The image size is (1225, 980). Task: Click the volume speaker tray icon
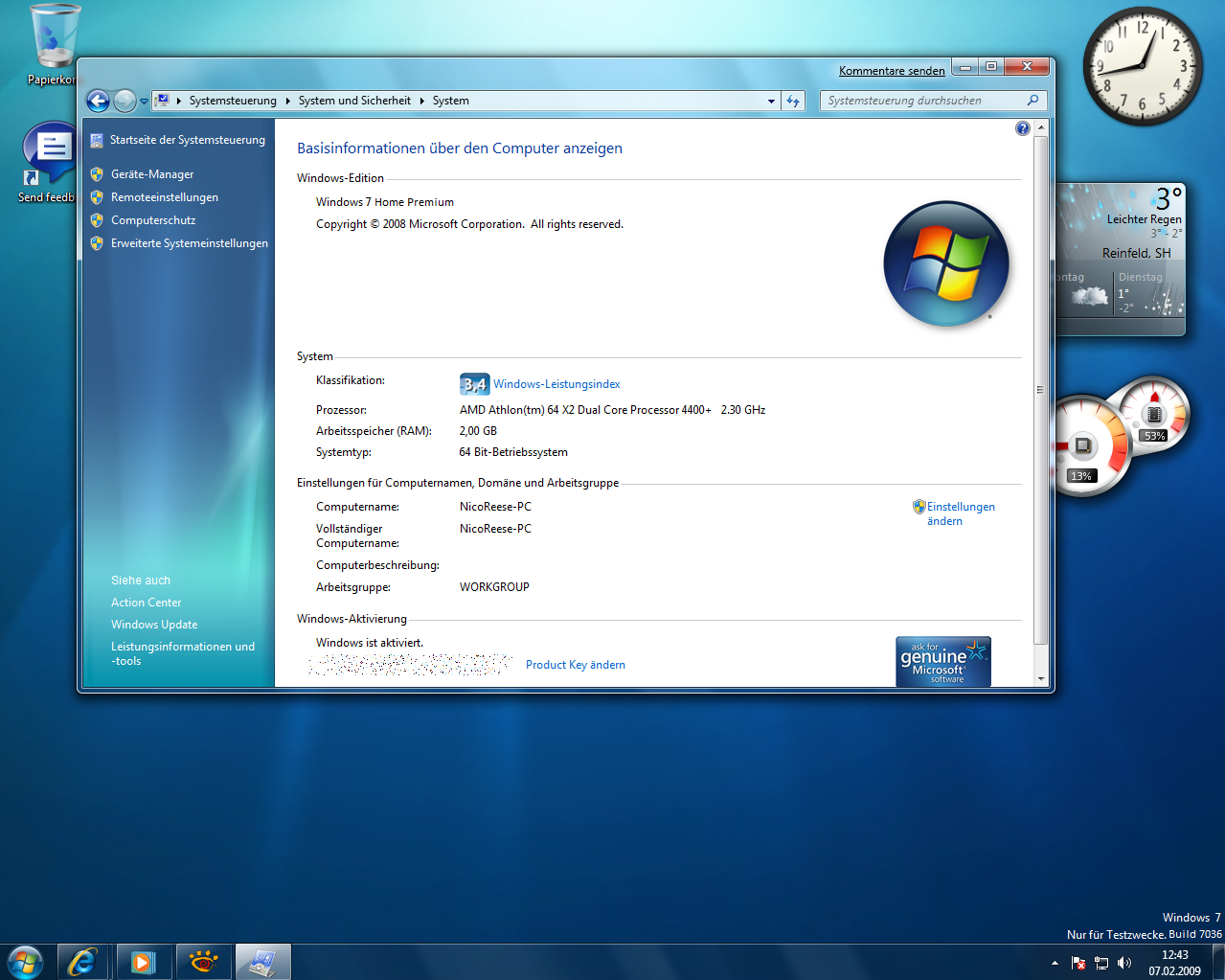(x=1124, y=963)
